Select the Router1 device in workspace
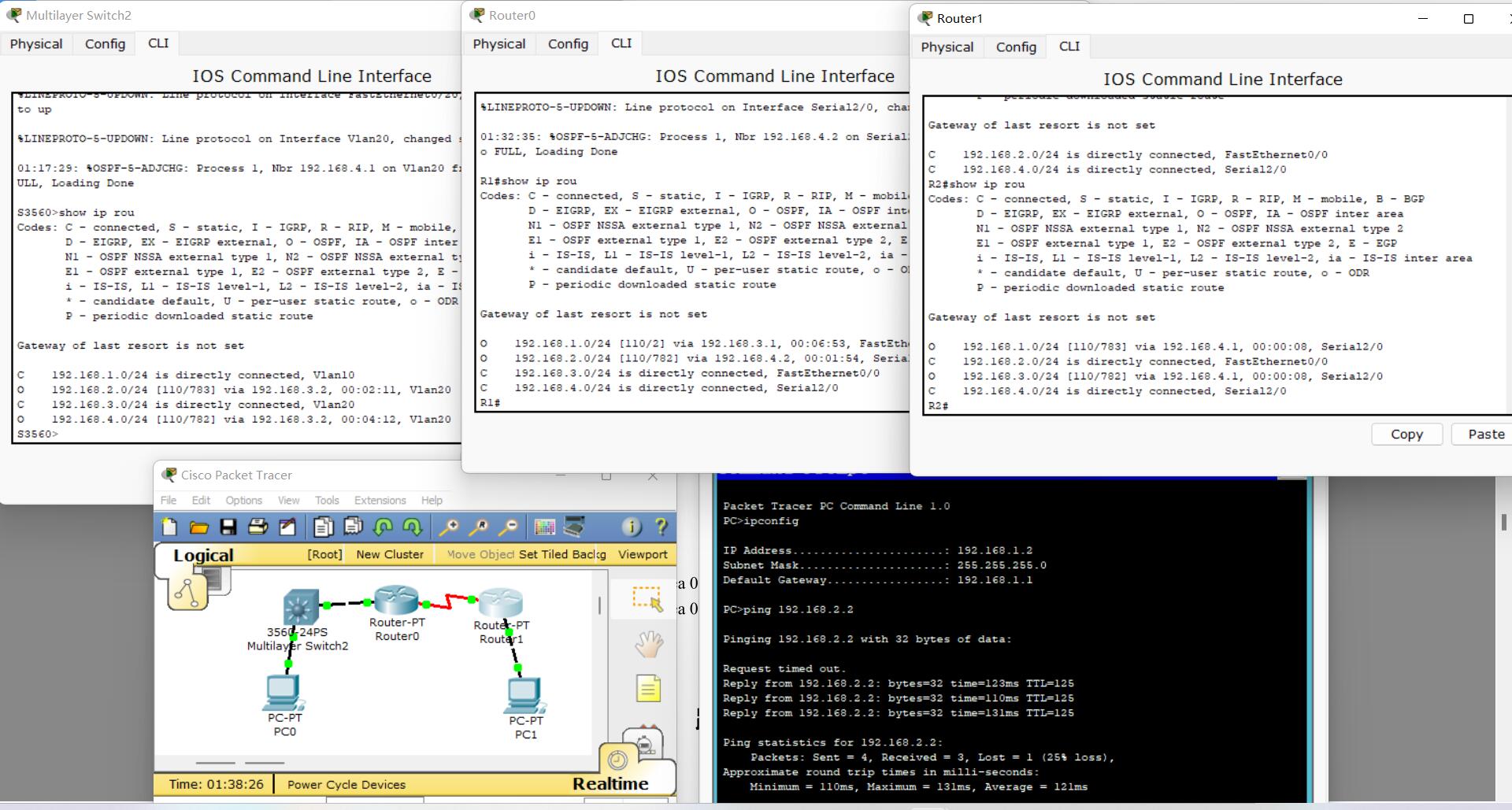Screen dimensions: 1512x810 coord(501,603)
